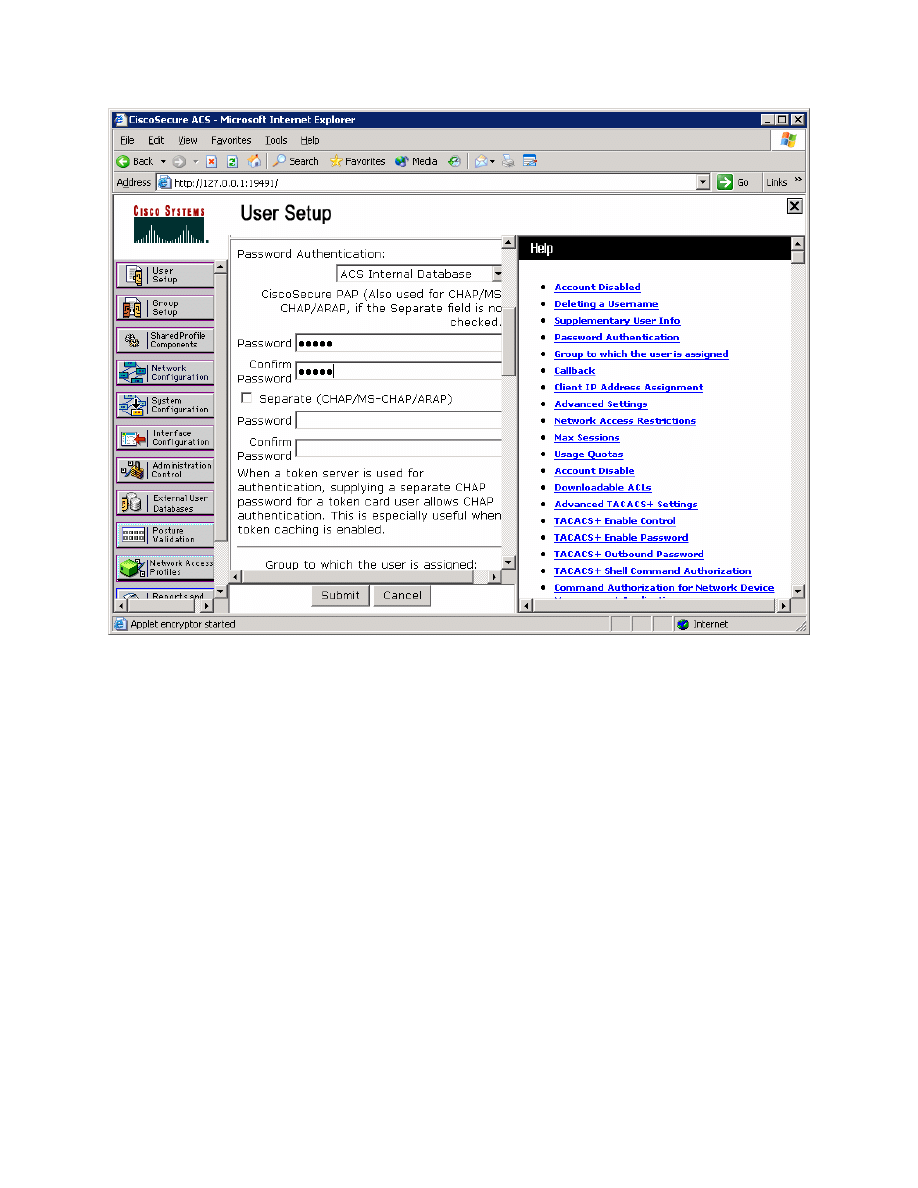The width and height of the screenshot is (918, 1188).
Task: Open the Back button history dropdown arrow
Action: tap(164, 162)
